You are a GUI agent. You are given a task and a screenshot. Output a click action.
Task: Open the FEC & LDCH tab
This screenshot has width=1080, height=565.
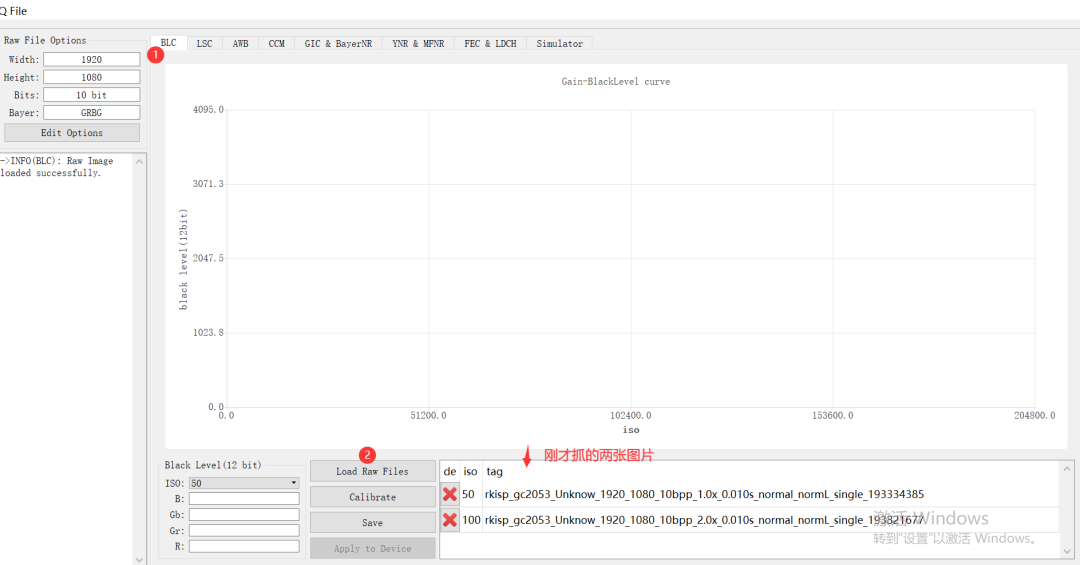coord(491,44)
